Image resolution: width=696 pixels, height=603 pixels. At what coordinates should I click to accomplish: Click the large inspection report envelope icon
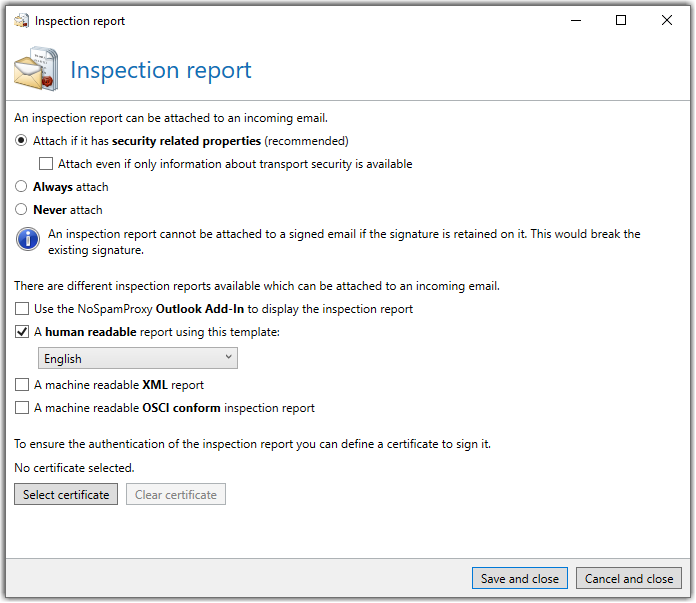(36, 69)
